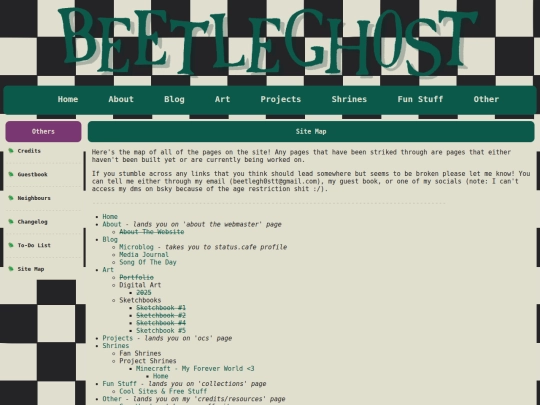This screenshot has height=405, width=540.
Task: Click the purple Others sidebar header
Action: (x=43, y=132)
